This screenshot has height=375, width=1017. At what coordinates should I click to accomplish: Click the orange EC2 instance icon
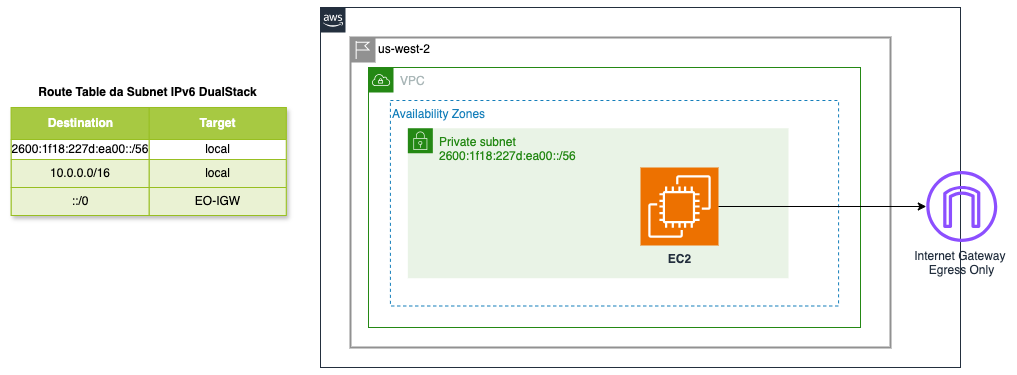(679, 206)
